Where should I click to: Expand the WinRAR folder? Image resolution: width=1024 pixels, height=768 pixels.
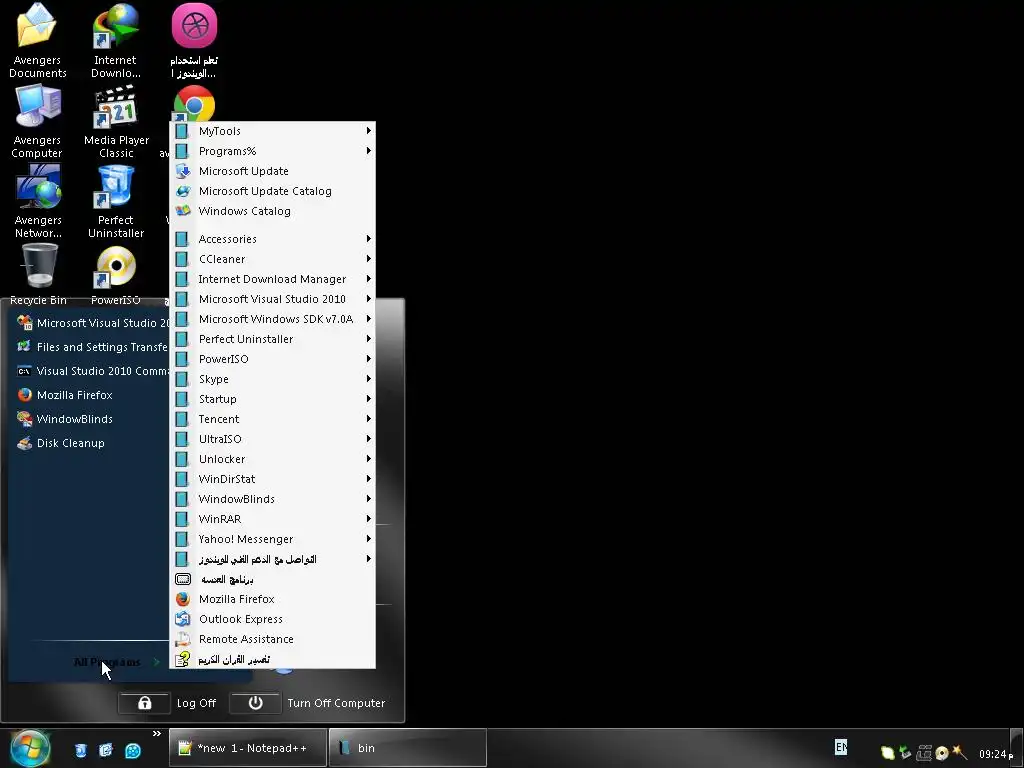(x=272, y=519)
